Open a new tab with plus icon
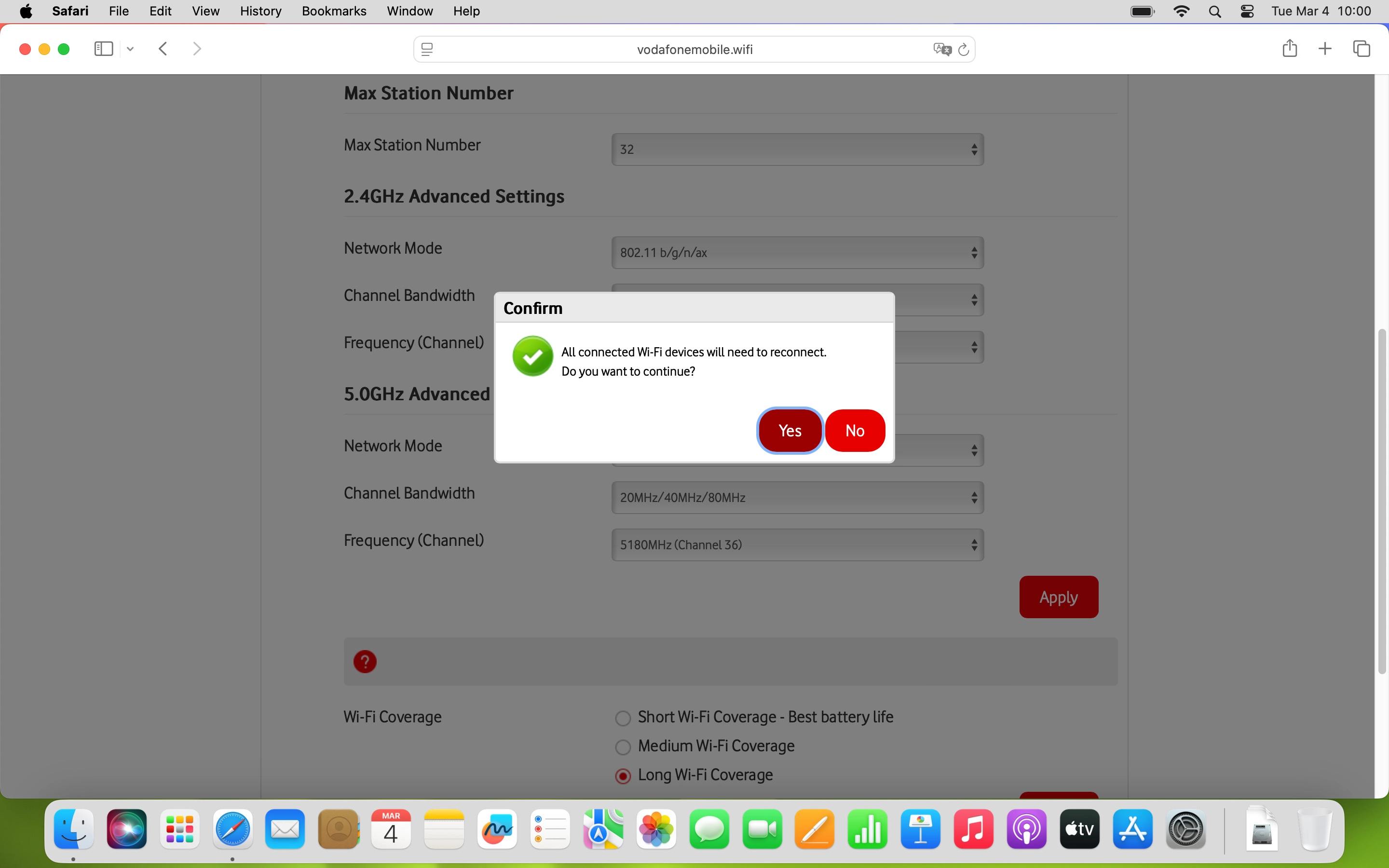 point(1325,49)
